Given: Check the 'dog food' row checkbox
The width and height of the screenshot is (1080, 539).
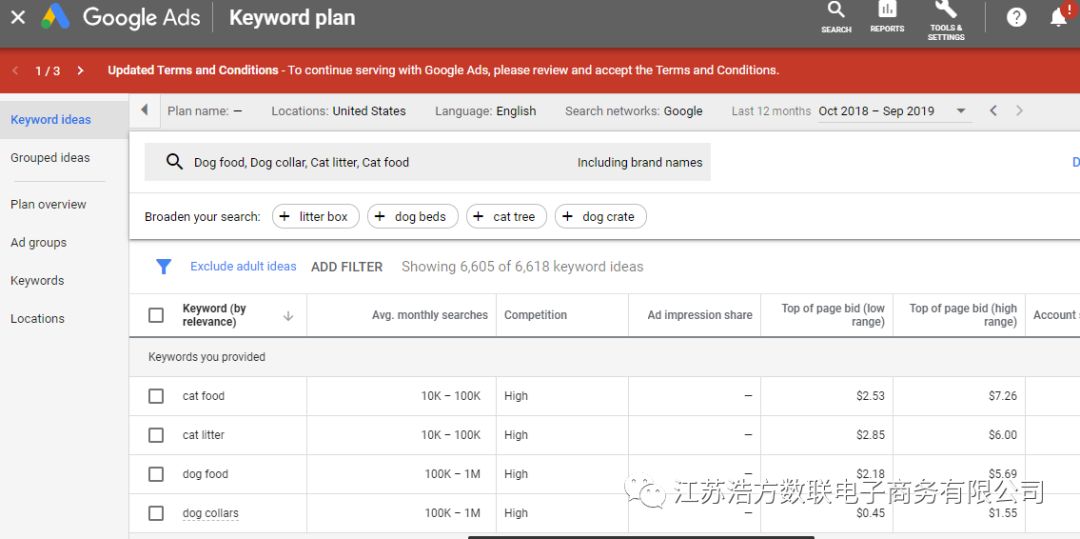Looking at the screenshot, I should 156,474.
